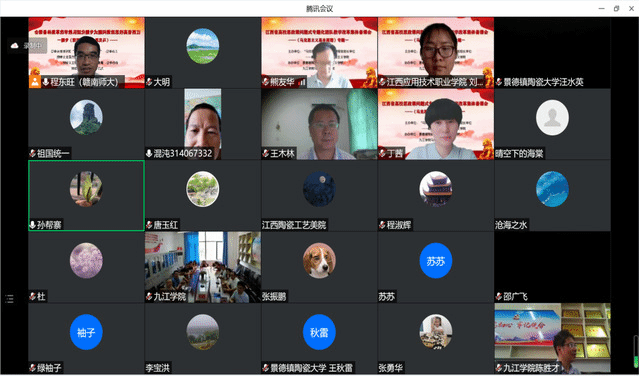Click the 景德镇陶瓷大学汪水英 name label
Viewport: 639px width, 376px height.
[543, 82]
